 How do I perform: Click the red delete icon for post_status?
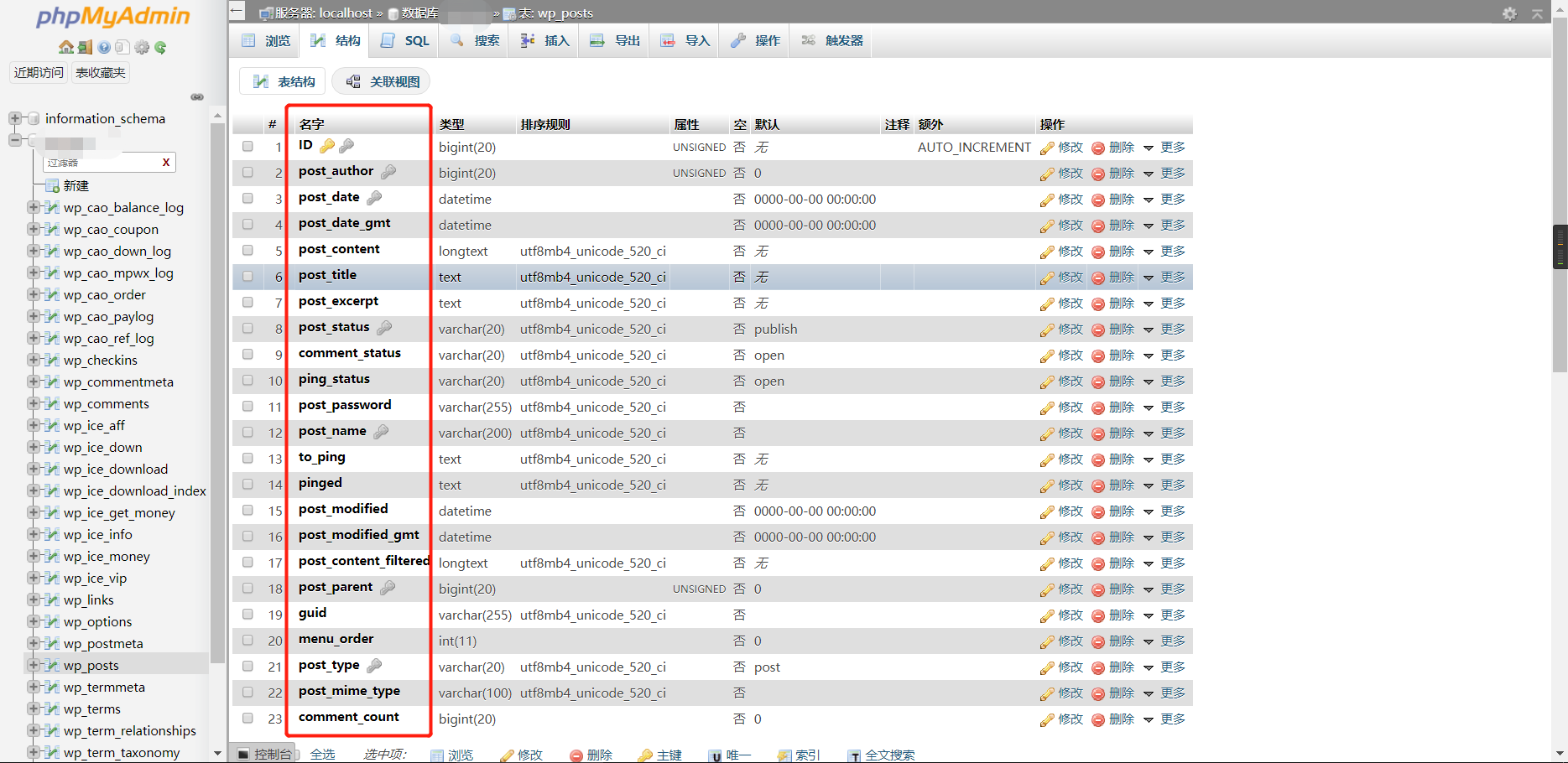1097,330
